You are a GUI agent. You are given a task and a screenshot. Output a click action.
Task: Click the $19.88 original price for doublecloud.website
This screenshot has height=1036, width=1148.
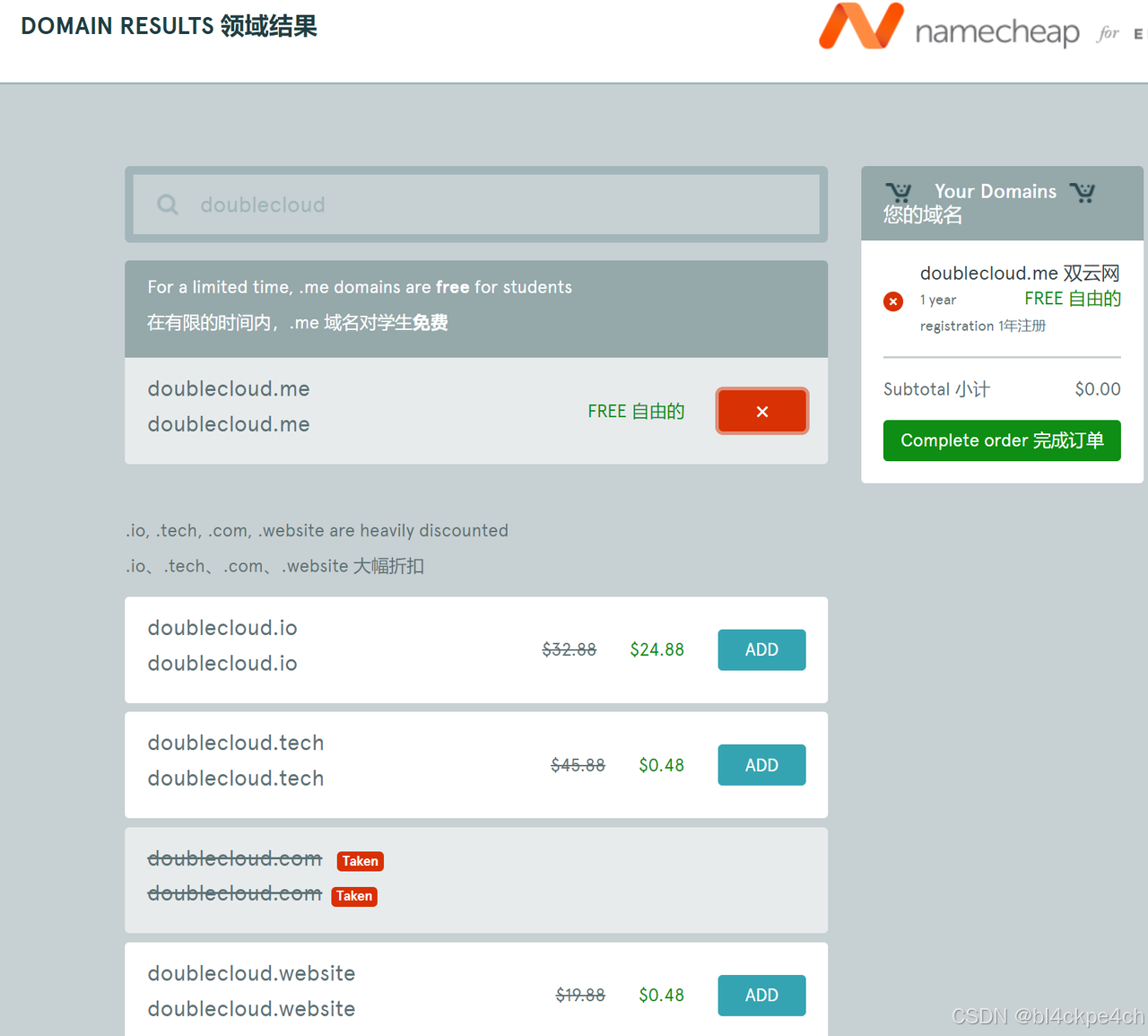point(580,995)
